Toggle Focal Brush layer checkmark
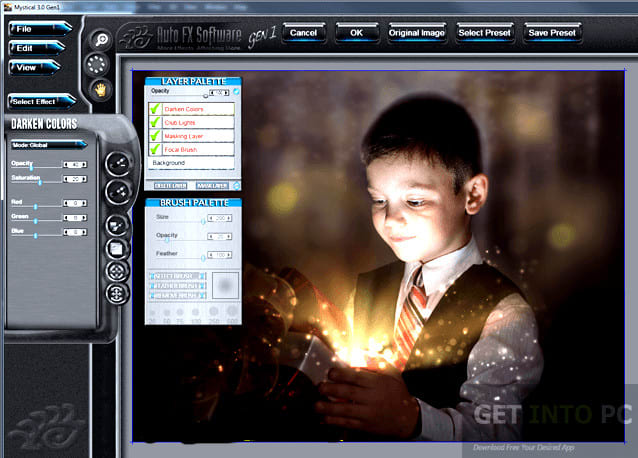This screenshot has width=638, height=458. click(x=155, y=149)
